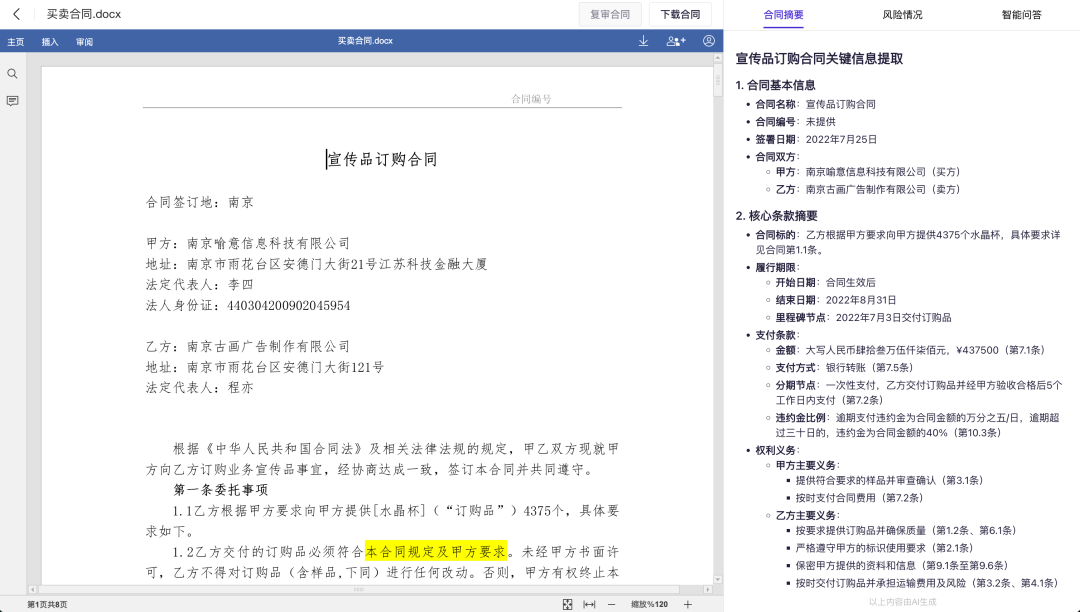Click the 复审合同 button
This screenshot has height=612, width=1080.
pyautogui.click(x=610, y=14)
